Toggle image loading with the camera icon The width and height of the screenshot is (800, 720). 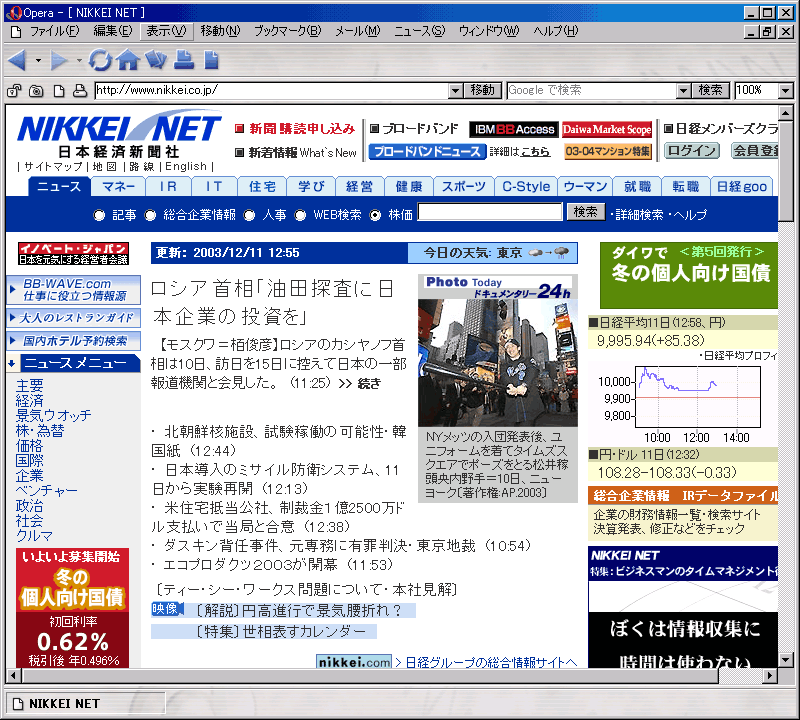36,91
